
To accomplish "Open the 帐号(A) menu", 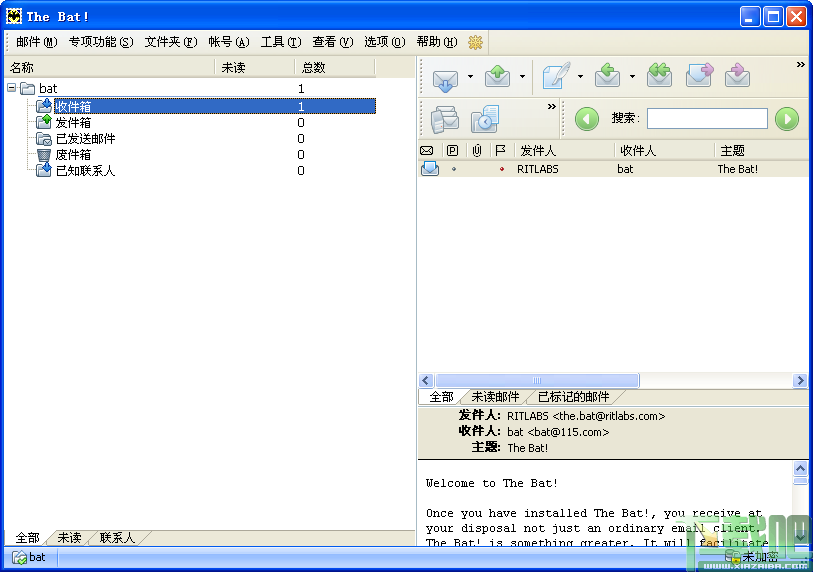I will [x=229, y=42].
